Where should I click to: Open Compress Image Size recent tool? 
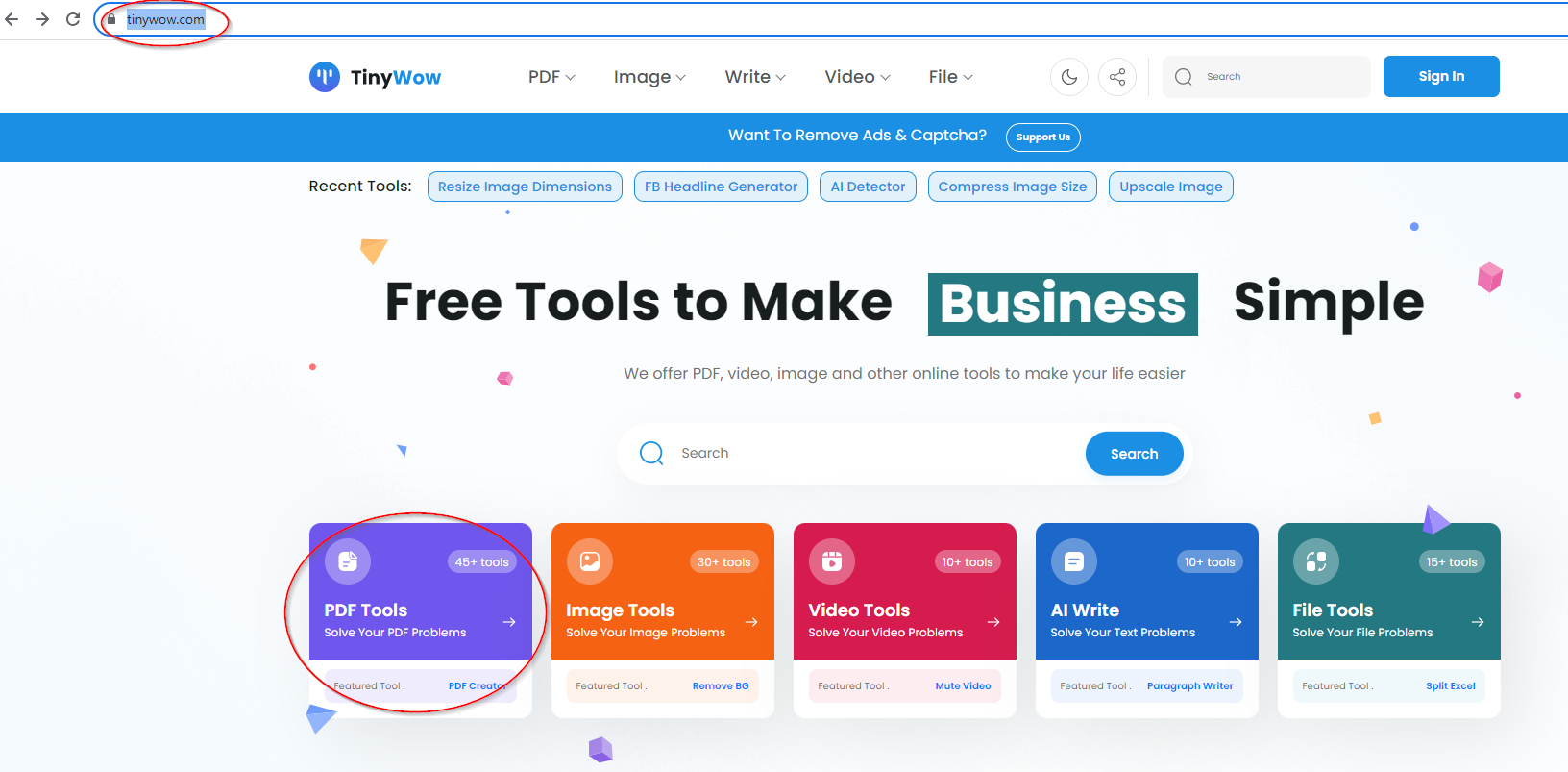tap(1013, 187)
